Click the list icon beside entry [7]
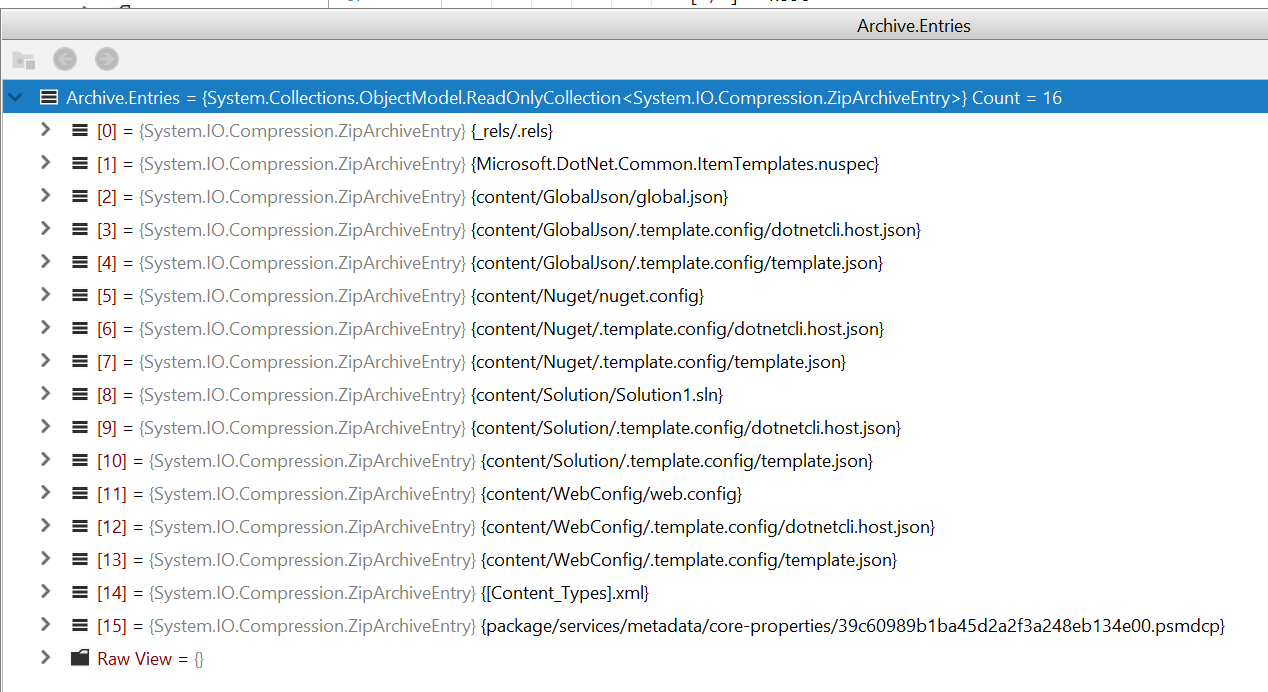This screenshot has height=692, width=1268. [x=81, y=361]
